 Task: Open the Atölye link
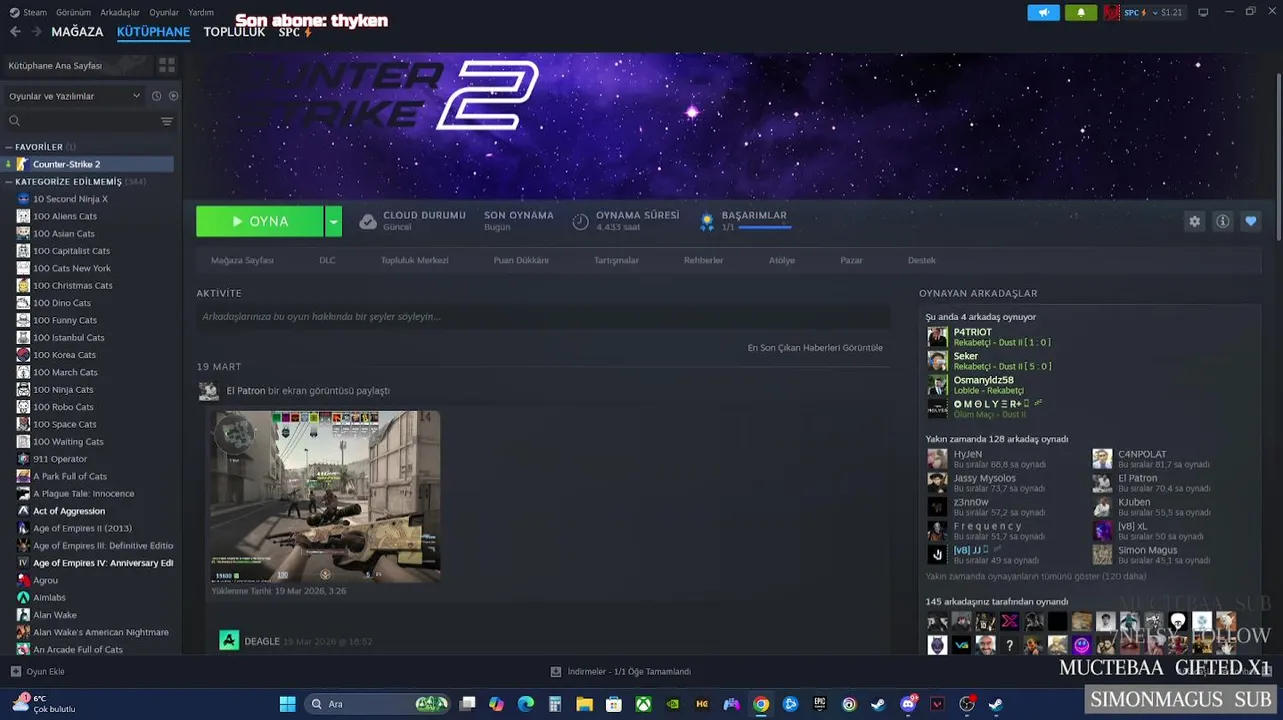click(782, 260)
